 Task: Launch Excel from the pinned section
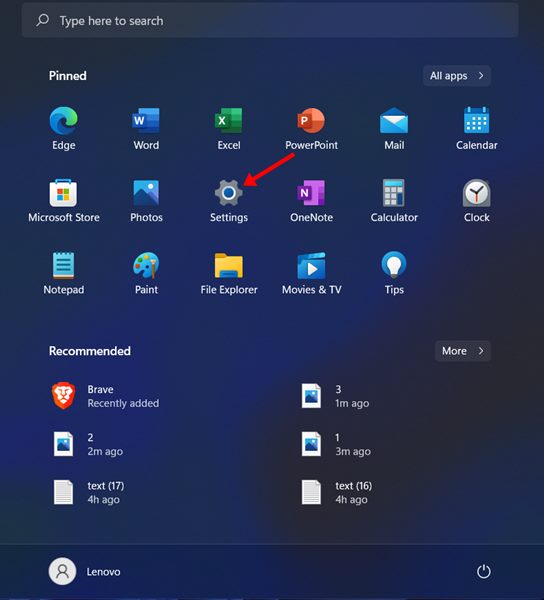pyautogui.click(x=229, y=129)
